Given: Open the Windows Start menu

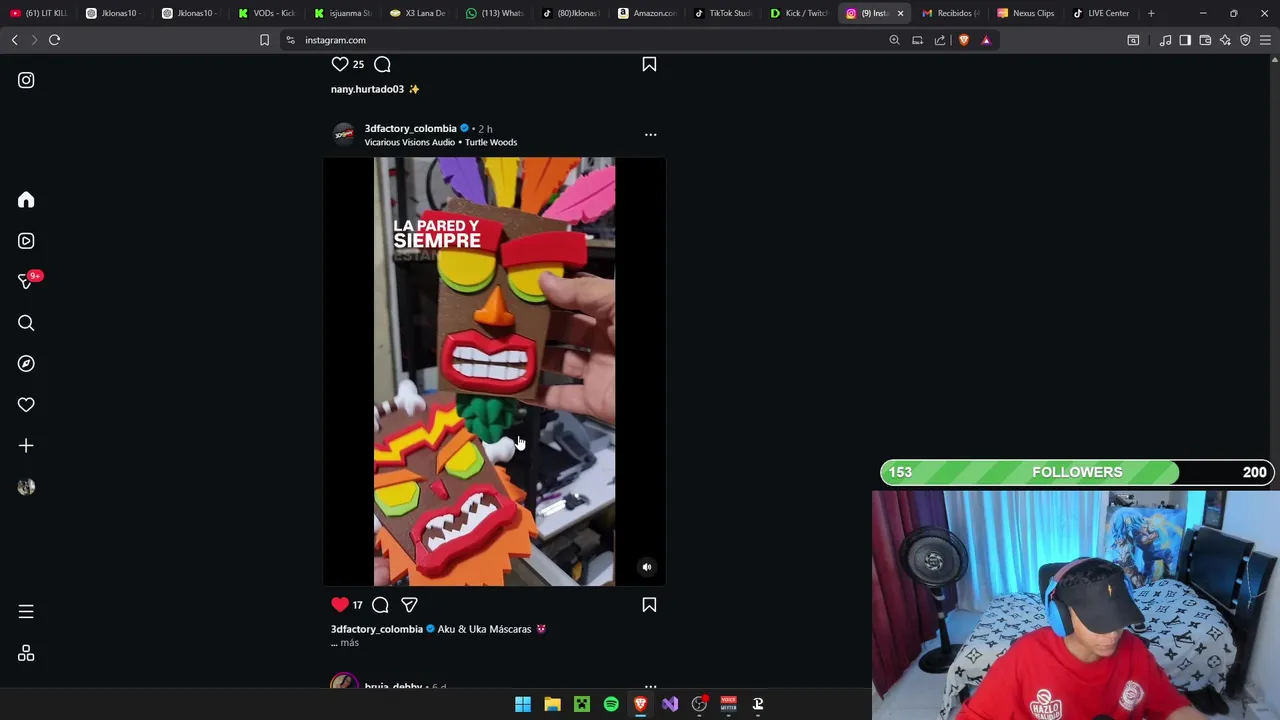Looking at the screenshot, I should pos(523,704).
